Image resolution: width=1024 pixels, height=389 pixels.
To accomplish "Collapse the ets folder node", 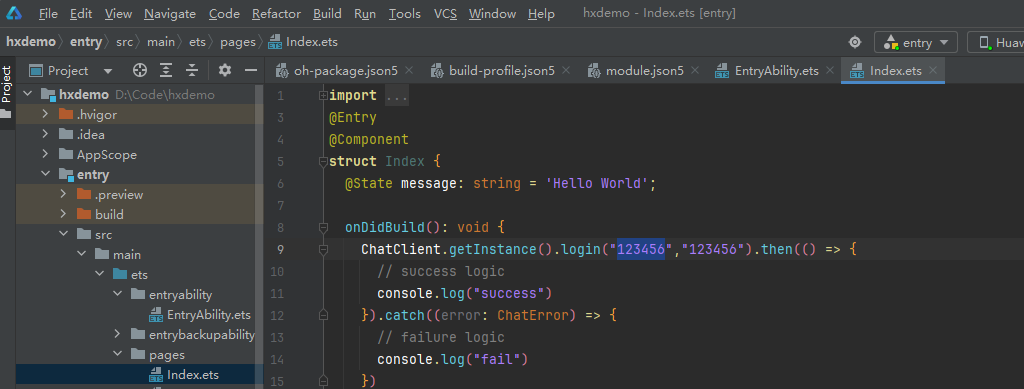I will pyautogui.click(x=100, y=275).
